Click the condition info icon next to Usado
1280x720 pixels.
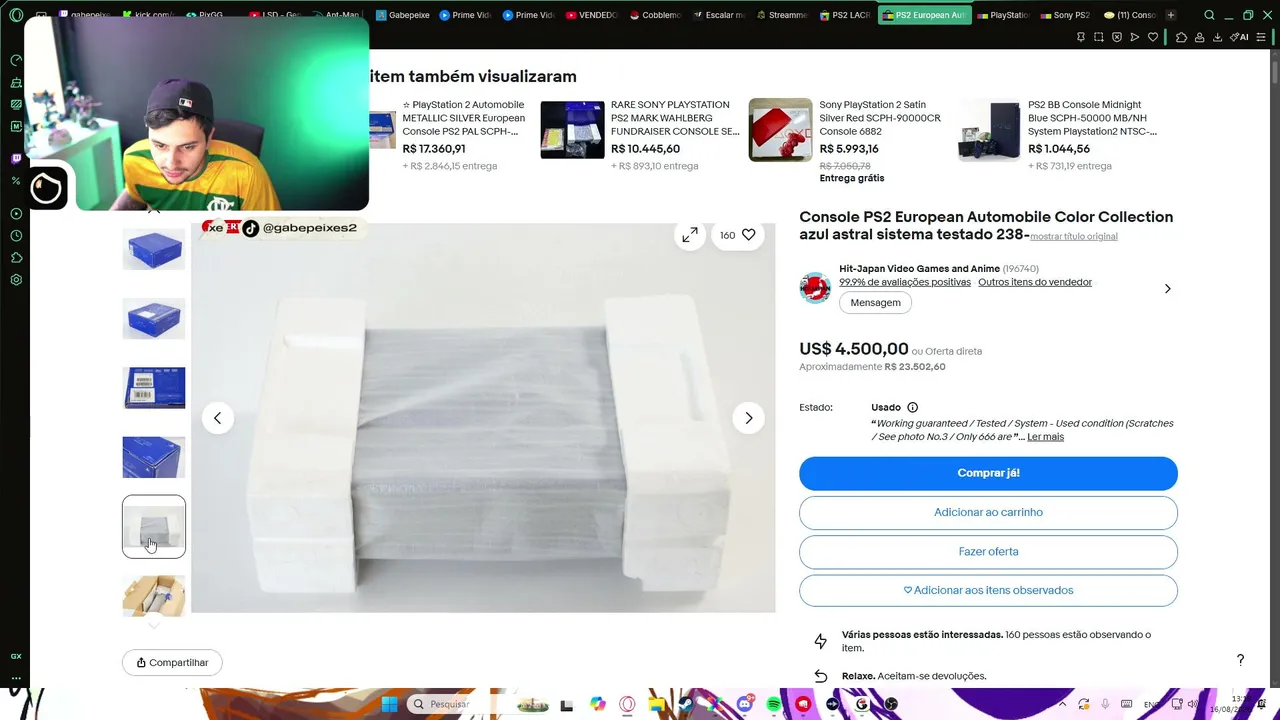(912, 408)
